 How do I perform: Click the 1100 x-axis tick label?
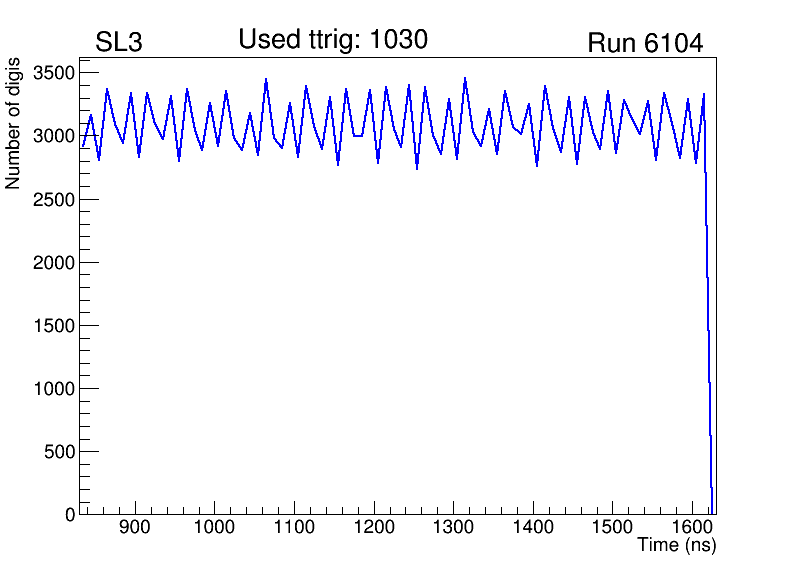[293, 527]
